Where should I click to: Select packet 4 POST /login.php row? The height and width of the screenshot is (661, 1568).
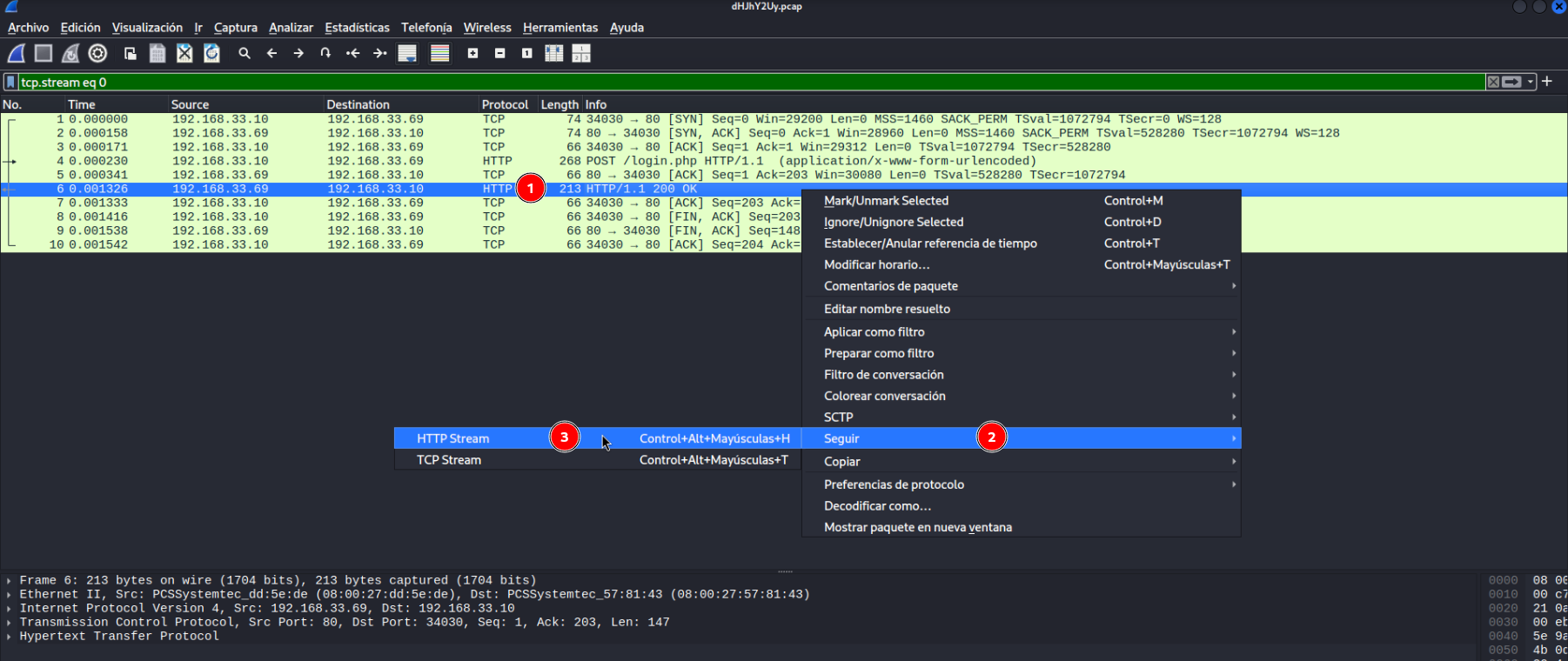[x=783, y=161]
